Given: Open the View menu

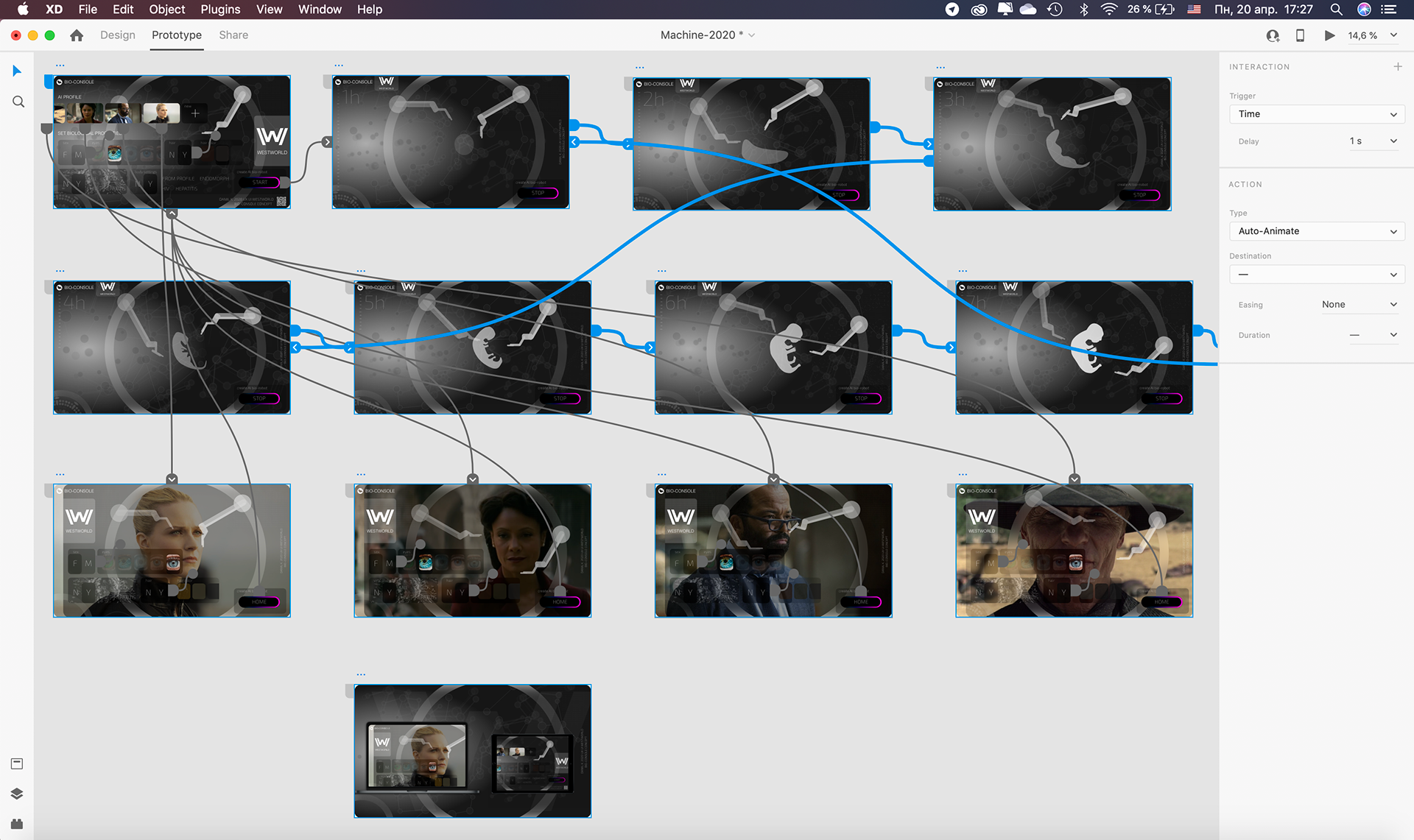Looking at the screenshot, I should [269, 10].
